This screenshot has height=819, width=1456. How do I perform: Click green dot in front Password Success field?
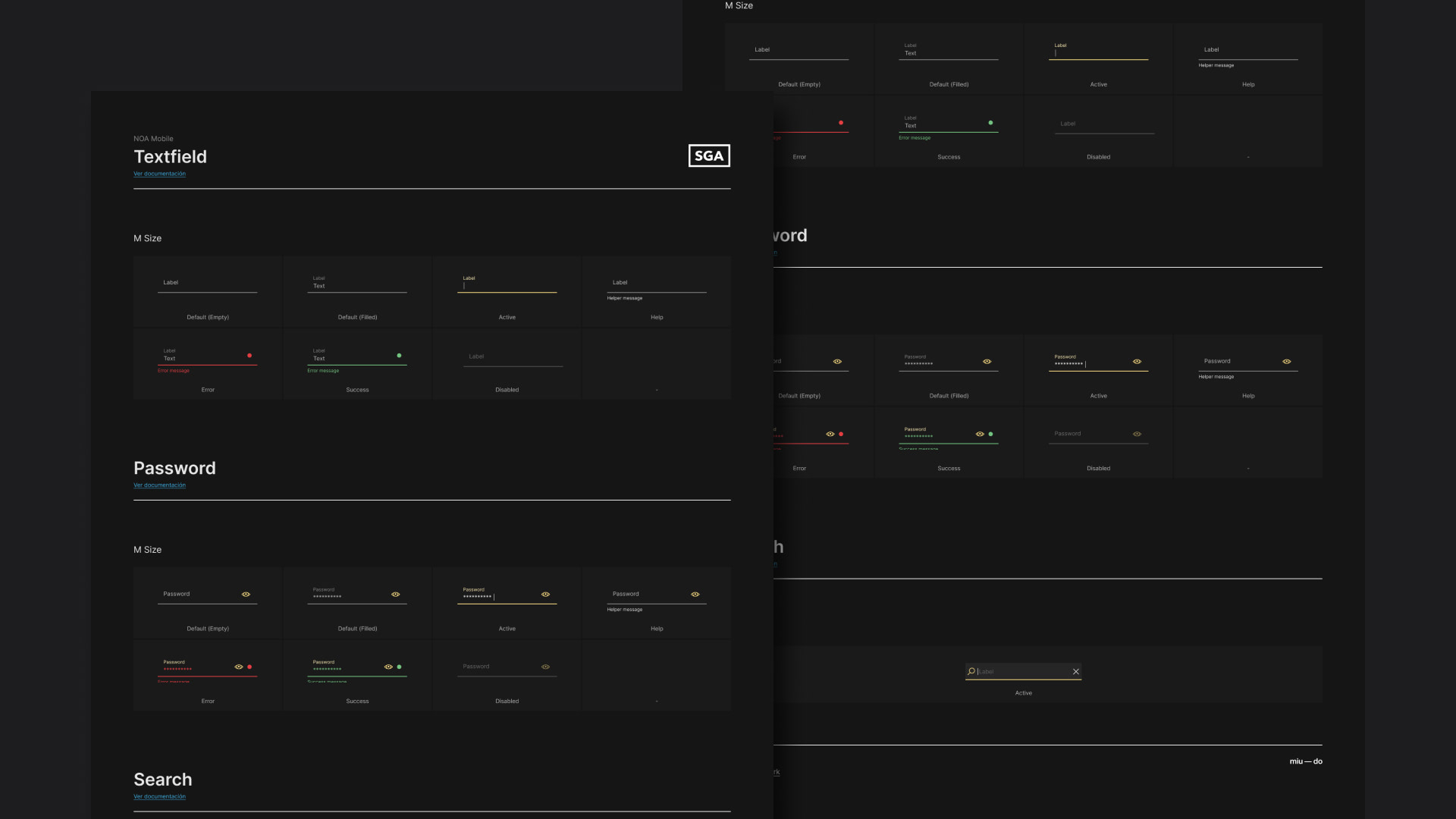coord(399,667)
